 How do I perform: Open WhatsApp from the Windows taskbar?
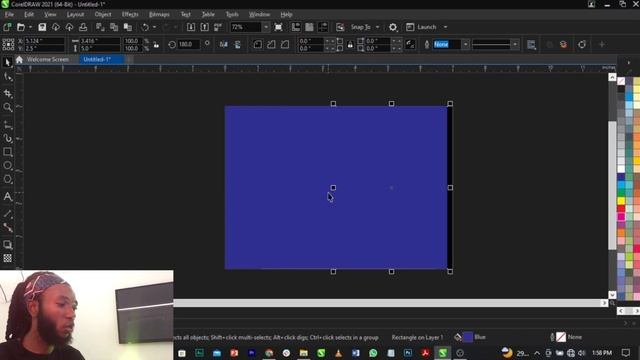coord(373,353)
